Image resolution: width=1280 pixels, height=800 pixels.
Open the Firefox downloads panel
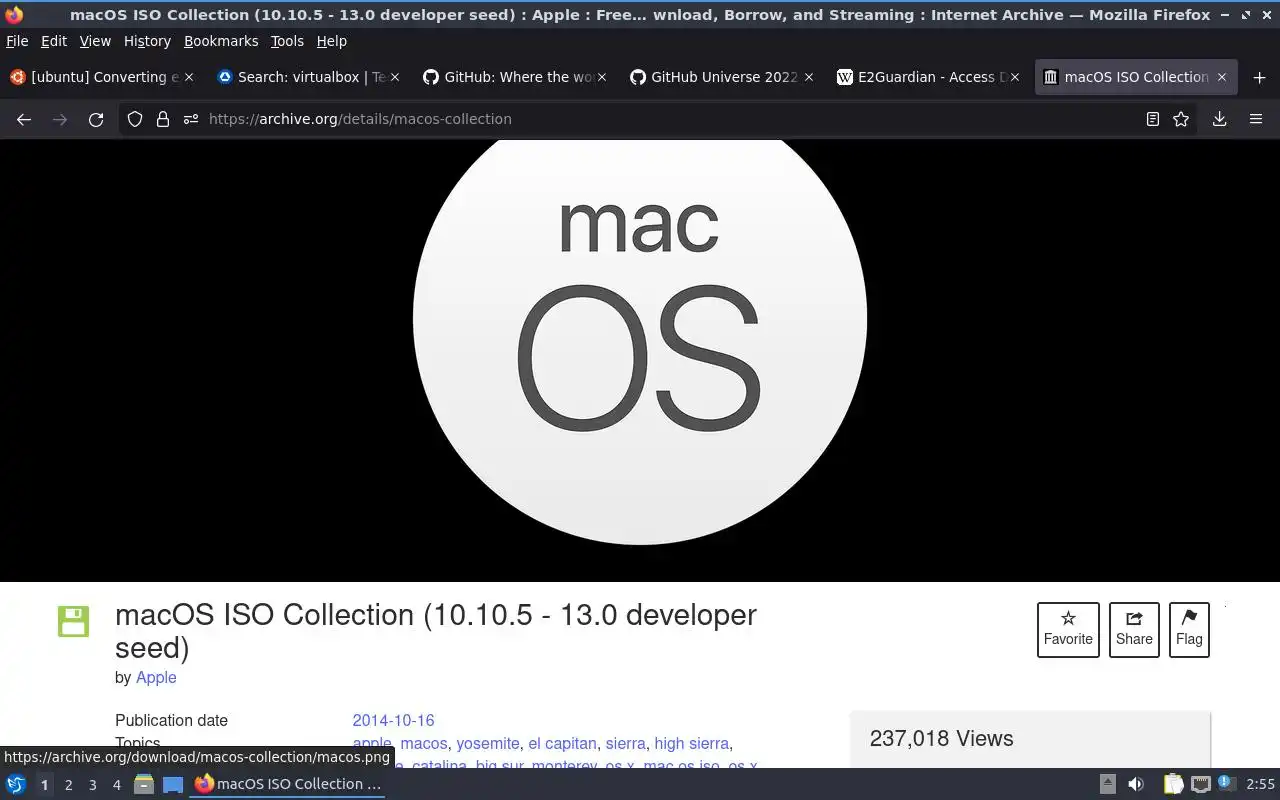tap(1219, 119)
